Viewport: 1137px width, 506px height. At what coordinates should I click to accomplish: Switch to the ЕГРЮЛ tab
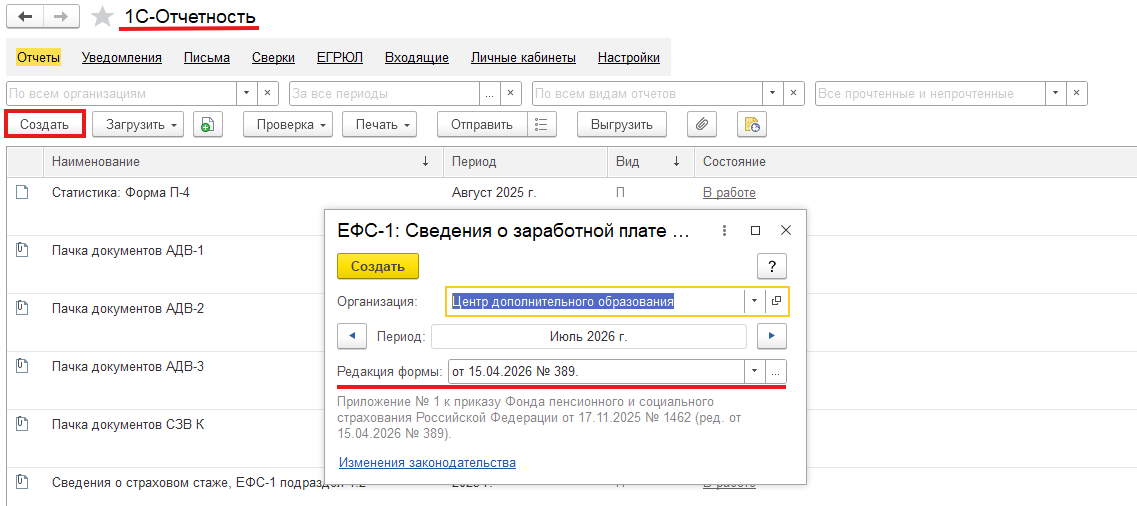pos(340,58)
